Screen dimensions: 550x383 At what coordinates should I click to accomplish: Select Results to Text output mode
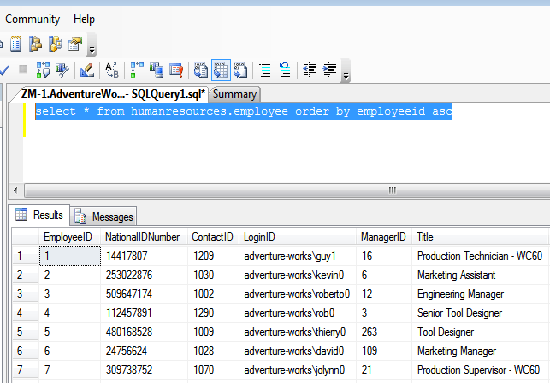click(x=201, y=70)
